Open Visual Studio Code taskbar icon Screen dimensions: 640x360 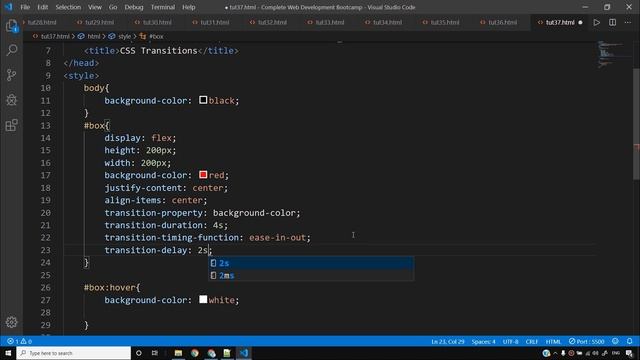pyautogui.click(x=244, y=353)
